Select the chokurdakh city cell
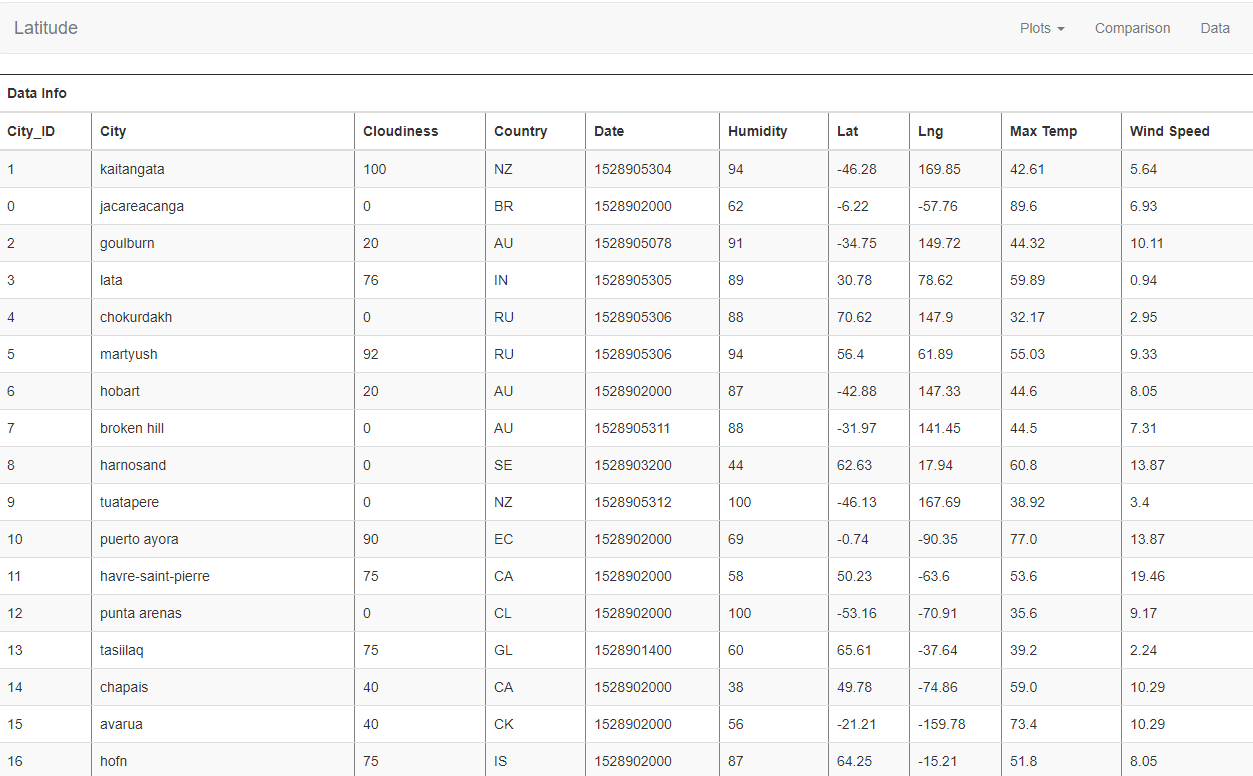The width and height of the screenshot is (1253, 776). 223,317
